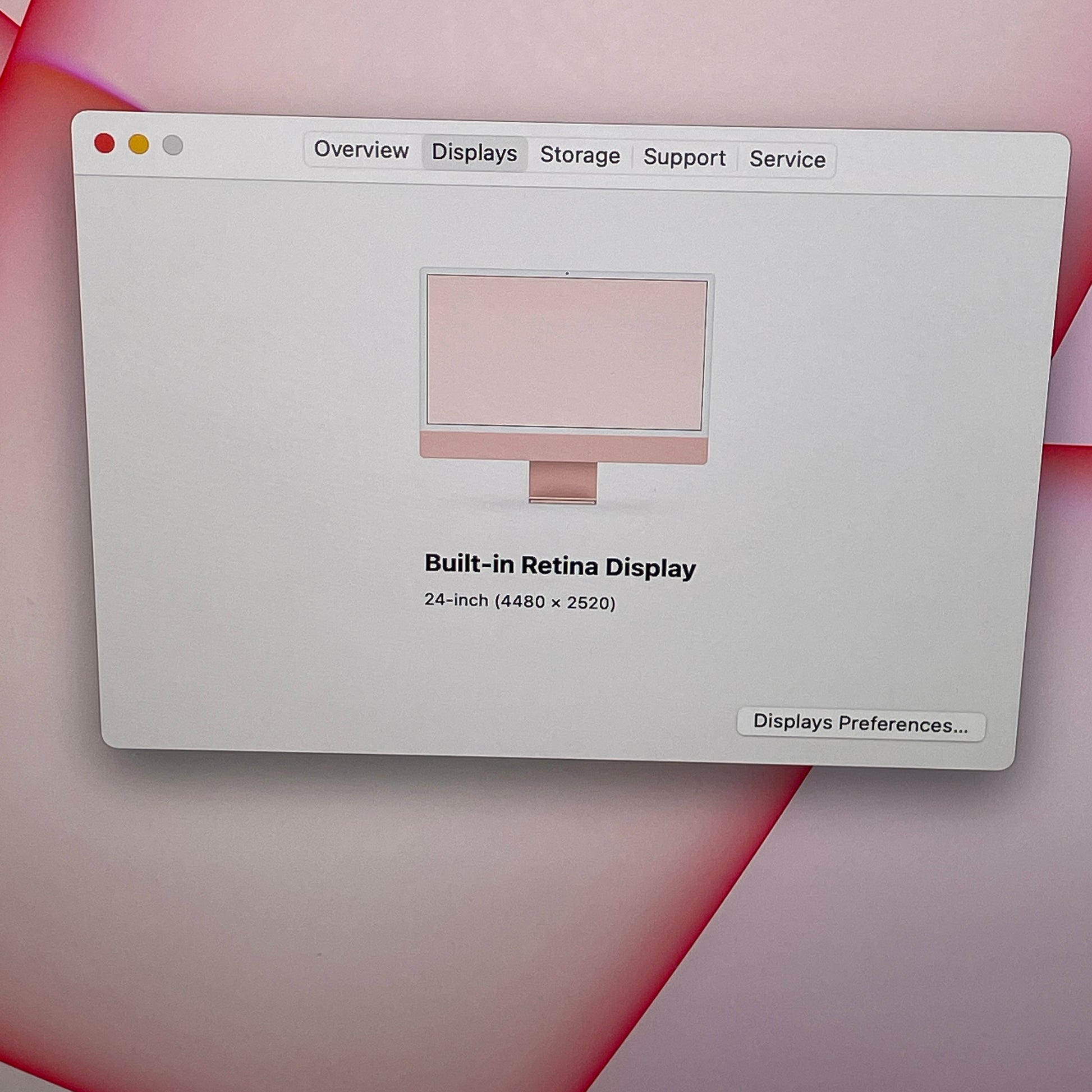1092x1092 pixels.
Task: Click the pink iMac stand graphic
Action: point(562,481)
